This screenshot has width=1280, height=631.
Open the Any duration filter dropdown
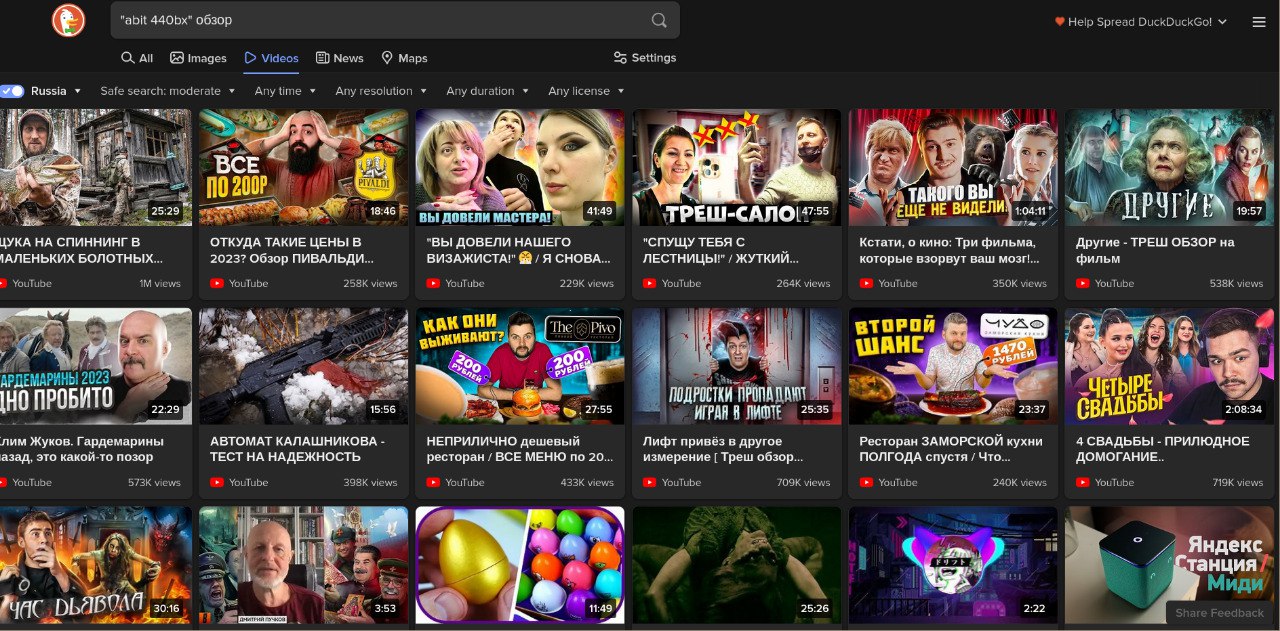[x=487, y=91]
